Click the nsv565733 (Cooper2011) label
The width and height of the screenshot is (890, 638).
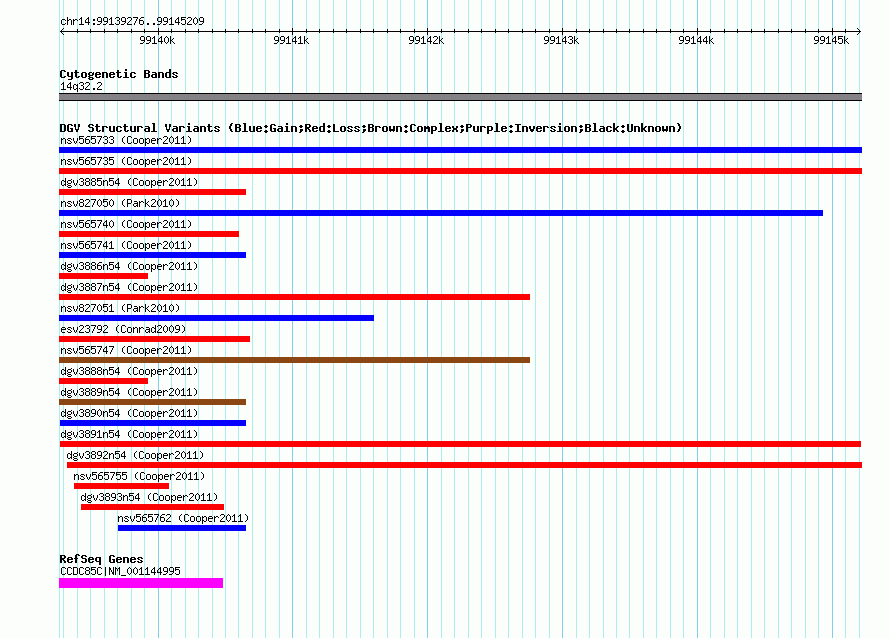tap(126, 140)
